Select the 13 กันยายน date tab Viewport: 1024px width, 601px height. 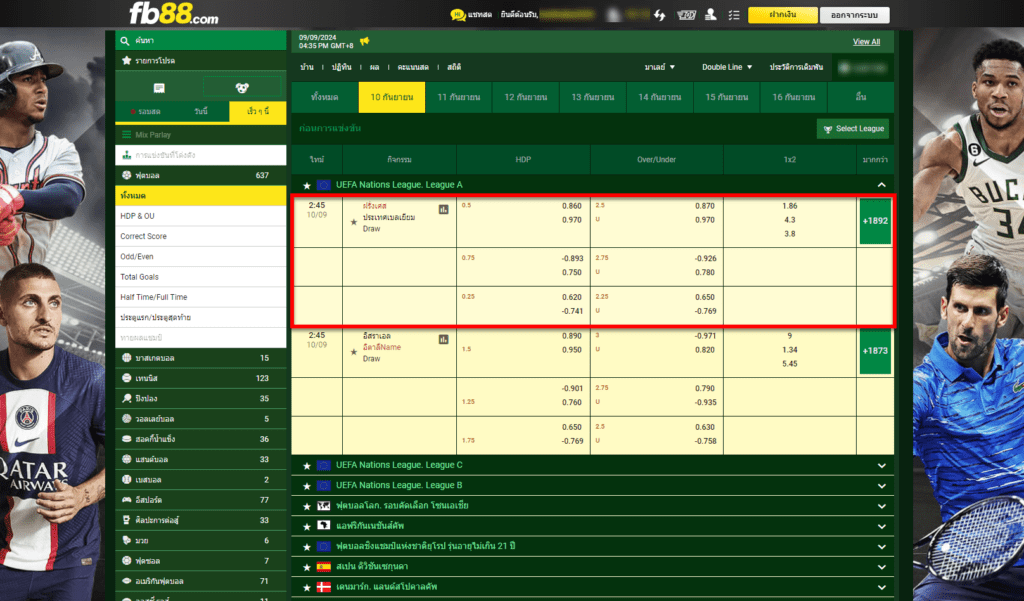[592, 97]
